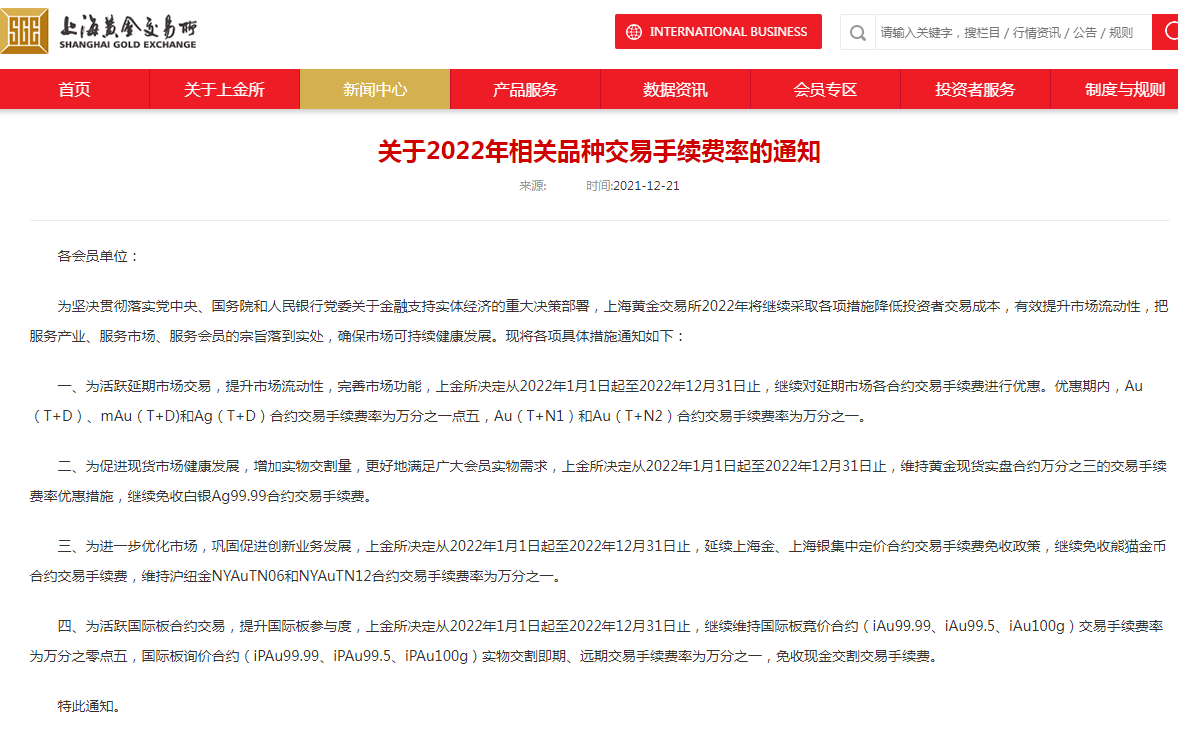This screenshot has height=729, width=1178.
Task: Click the 上海黄金交易所 Shanghai Gold Exchange wordmark
Action: pos(128,33)
